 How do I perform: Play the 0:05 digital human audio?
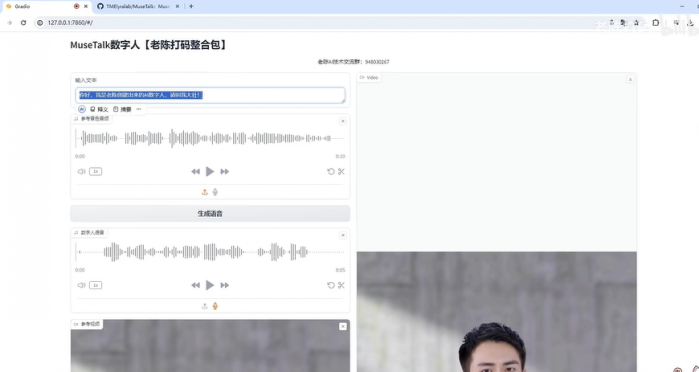[210, 285]
